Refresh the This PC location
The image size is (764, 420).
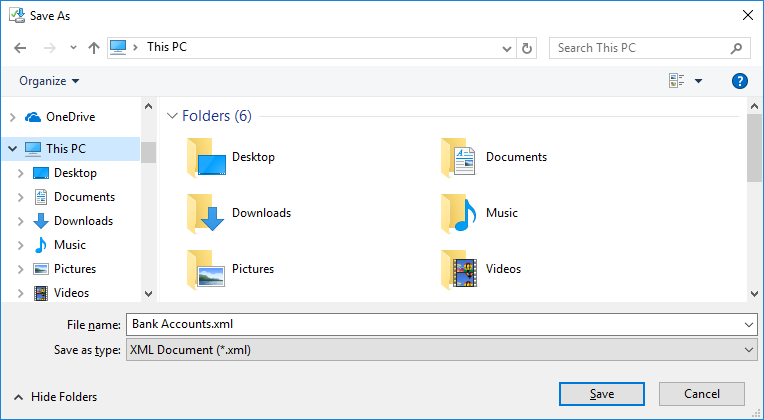(x=528, y=48)
